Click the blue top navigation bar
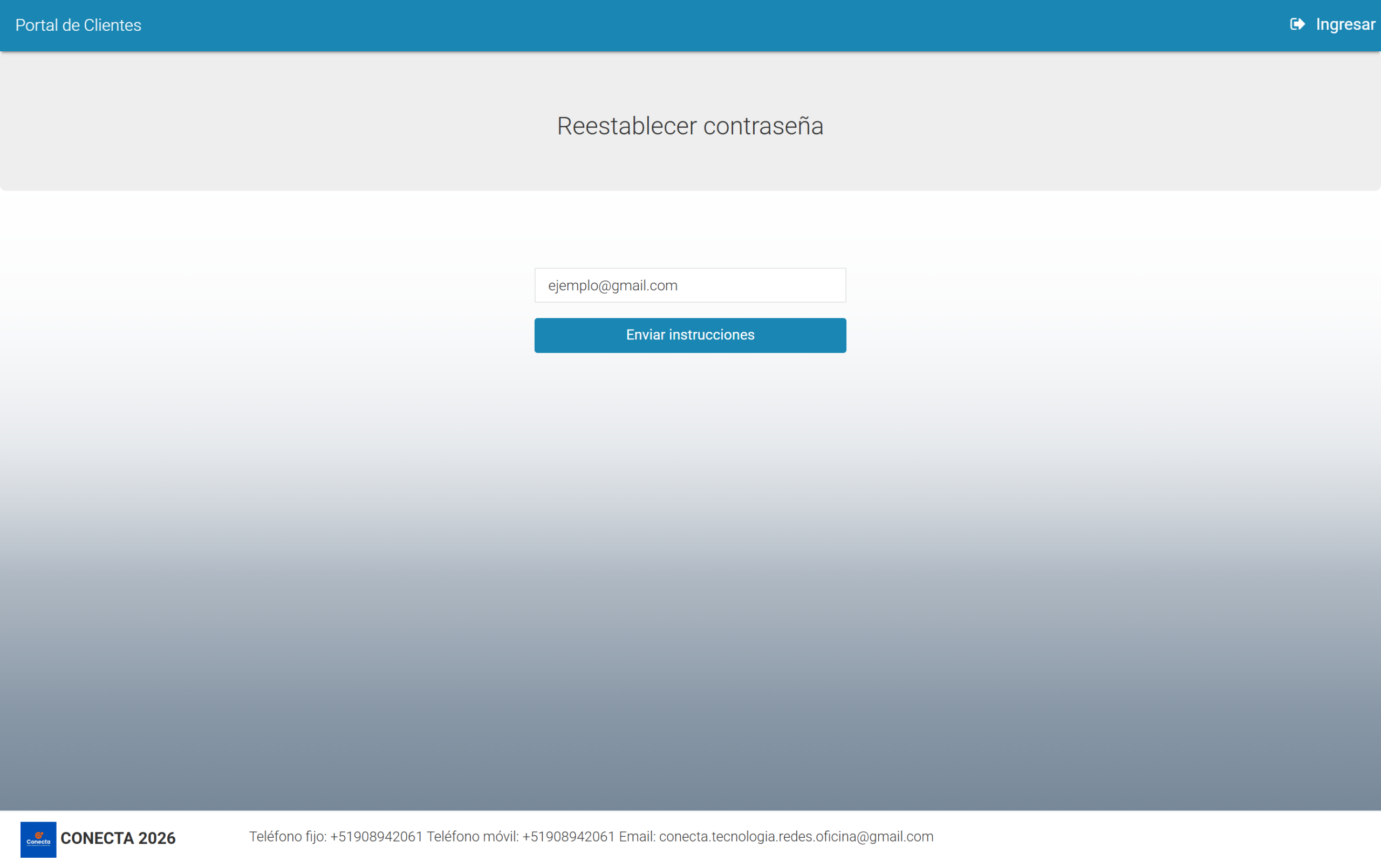The image size is (1381, 868). pyautogui.click(x=688, y=25)
